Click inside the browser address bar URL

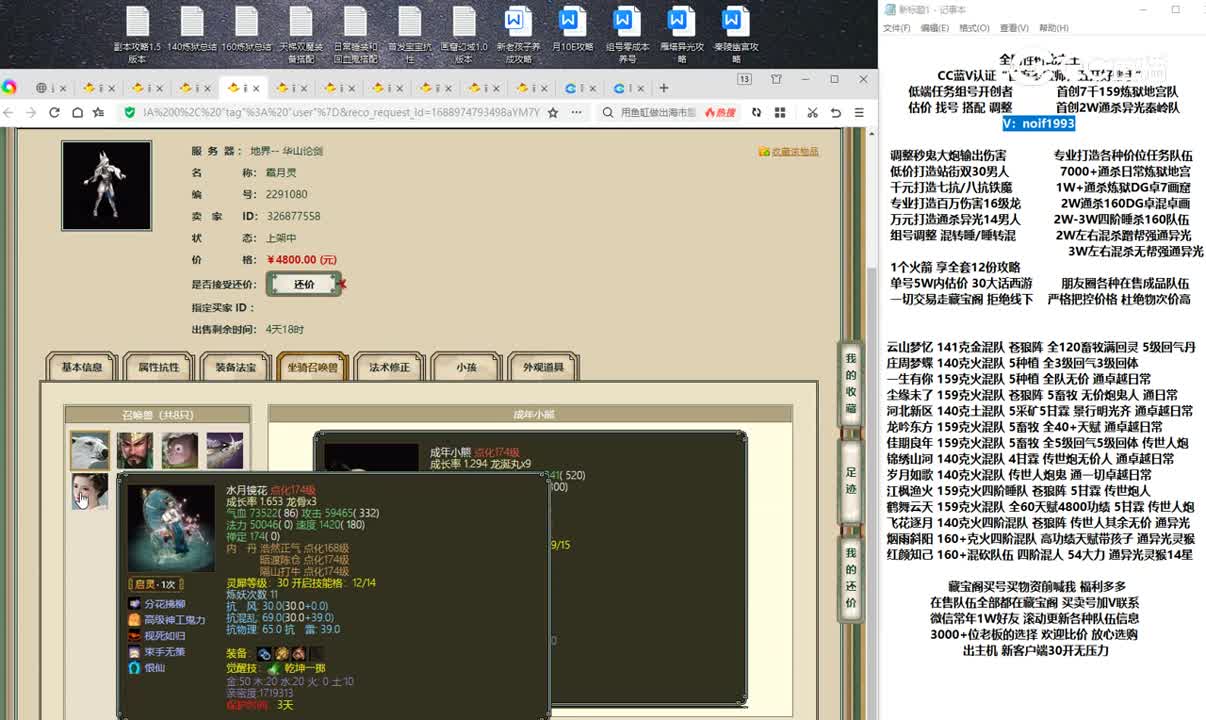click(340, 113)
